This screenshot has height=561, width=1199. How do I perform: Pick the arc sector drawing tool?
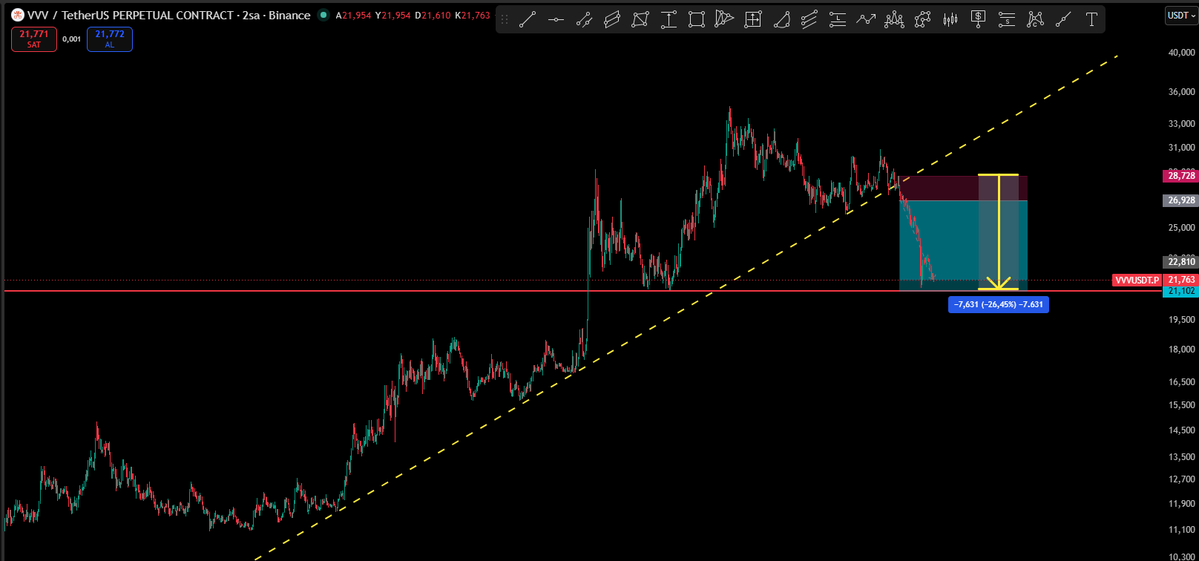pyautogui.click(x=781, y=20)
